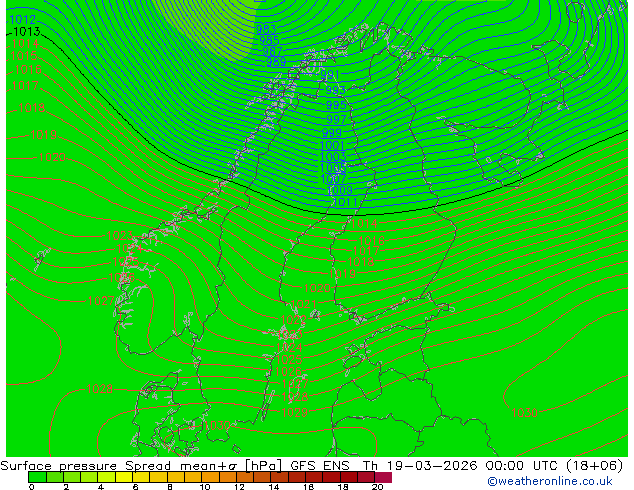634x490 pixels.
Task: Click the legend scale value 0
Action: tap(32, 487)
